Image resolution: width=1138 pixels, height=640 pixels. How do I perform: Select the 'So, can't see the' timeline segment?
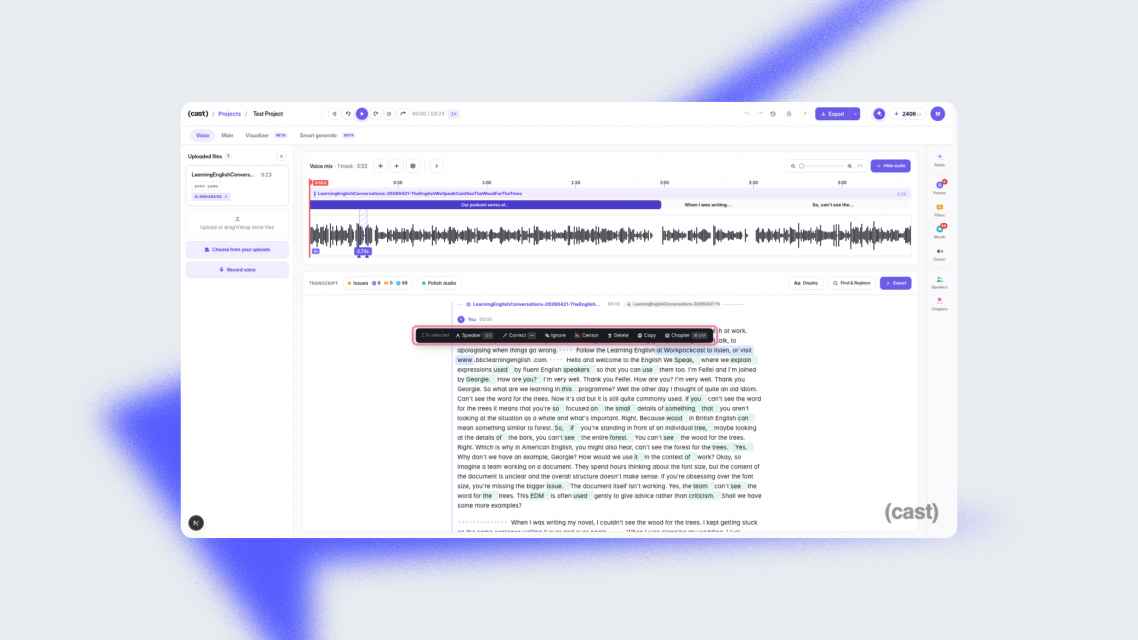832,205
